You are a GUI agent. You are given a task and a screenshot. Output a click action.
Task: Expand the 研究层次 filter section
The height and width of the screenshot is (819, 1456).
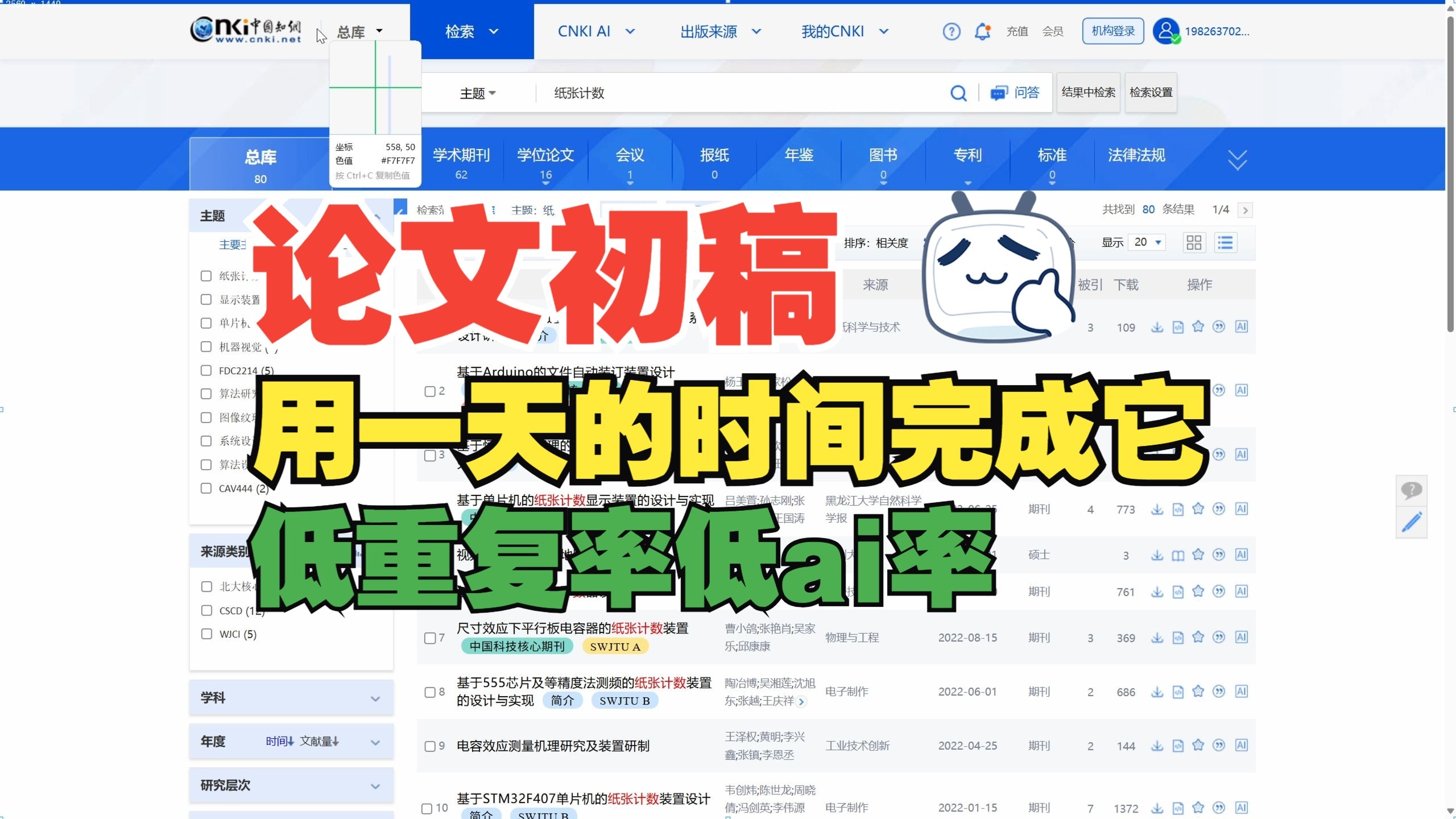tap(291, 785)
